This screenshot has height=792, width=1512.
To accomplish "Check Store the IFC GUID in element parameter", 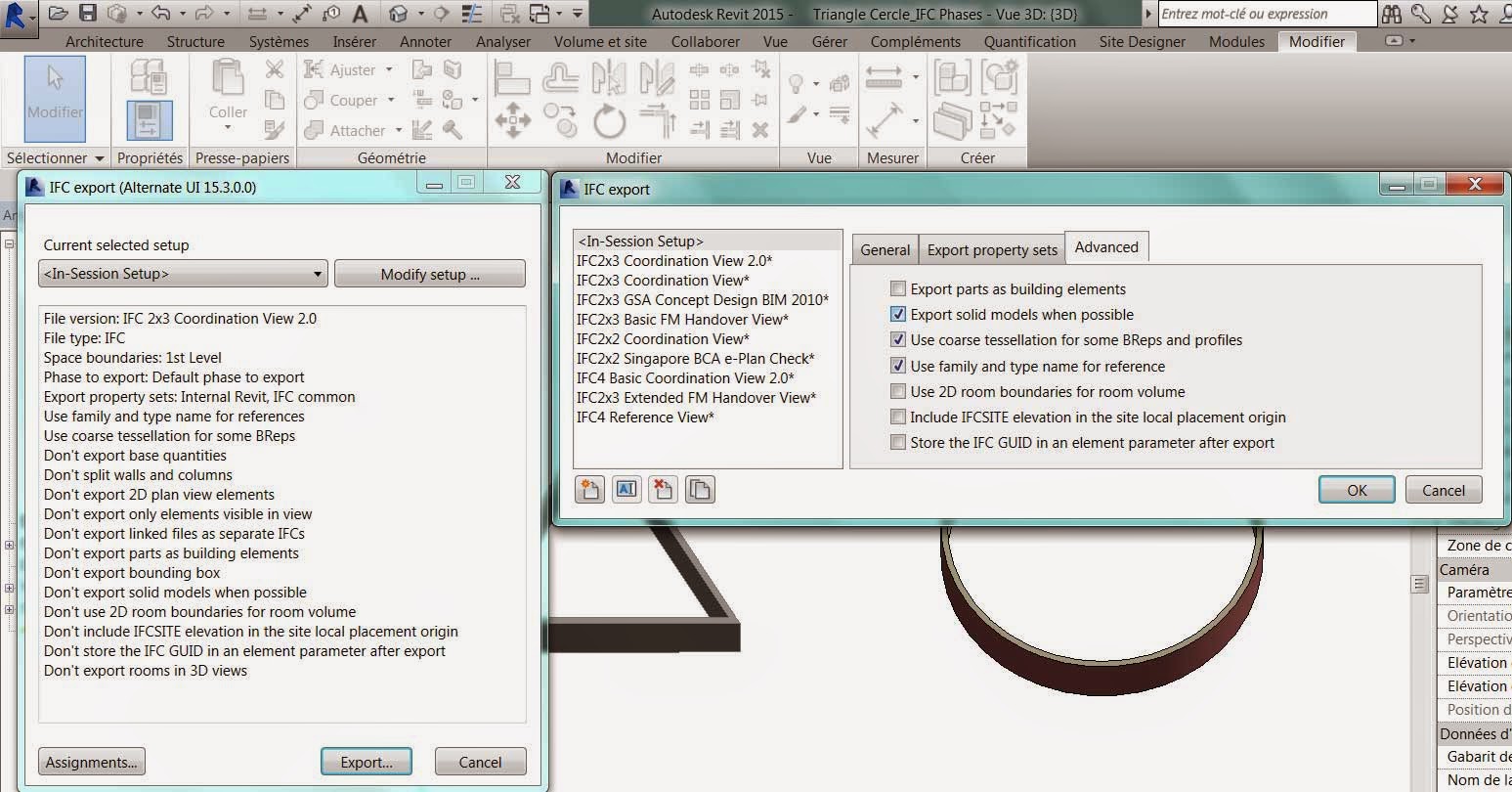I will pyautogui.click(x=898, y=442).
